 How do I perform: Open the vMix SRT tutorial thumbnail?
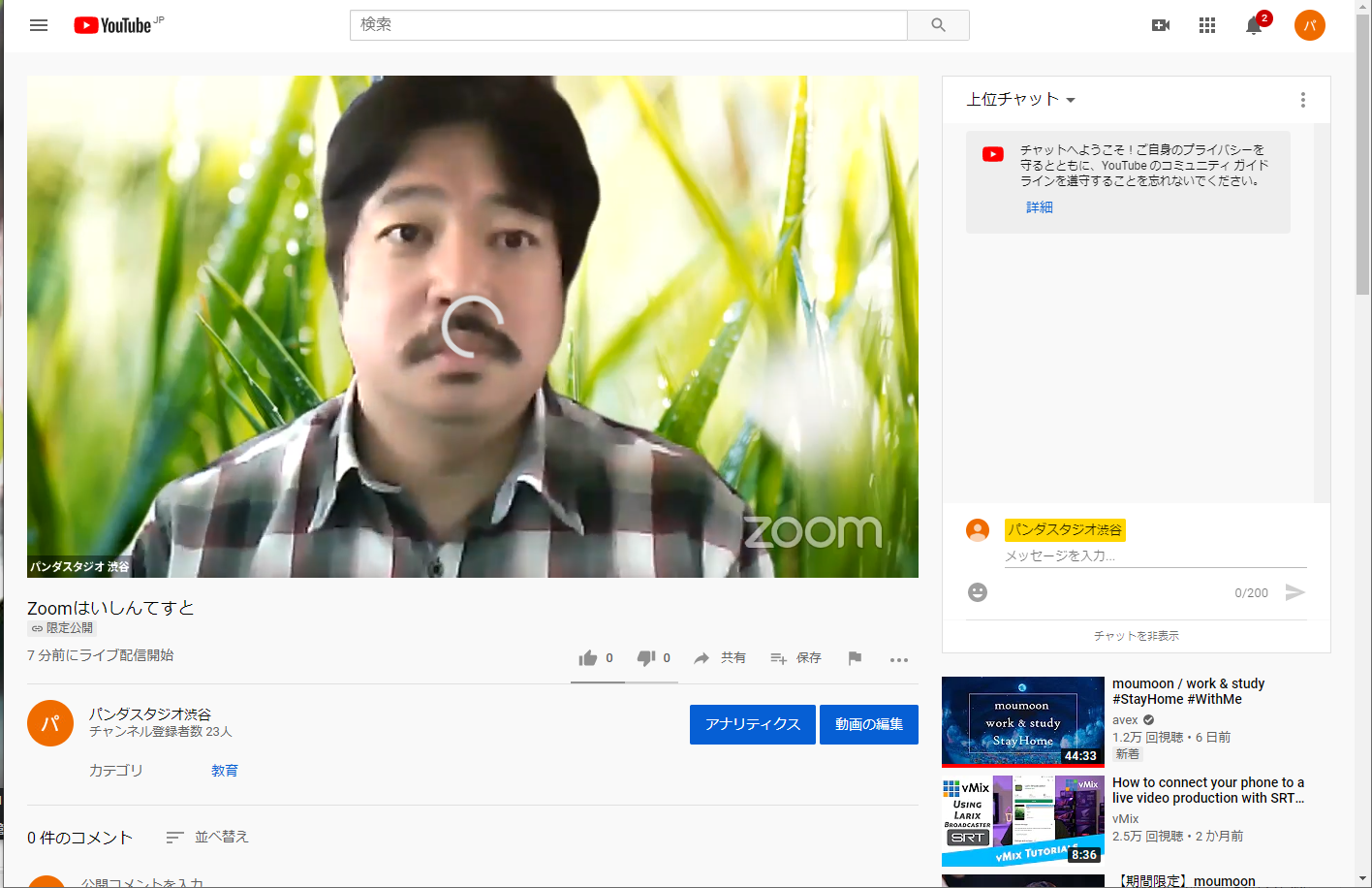[x=1023, y=821]
